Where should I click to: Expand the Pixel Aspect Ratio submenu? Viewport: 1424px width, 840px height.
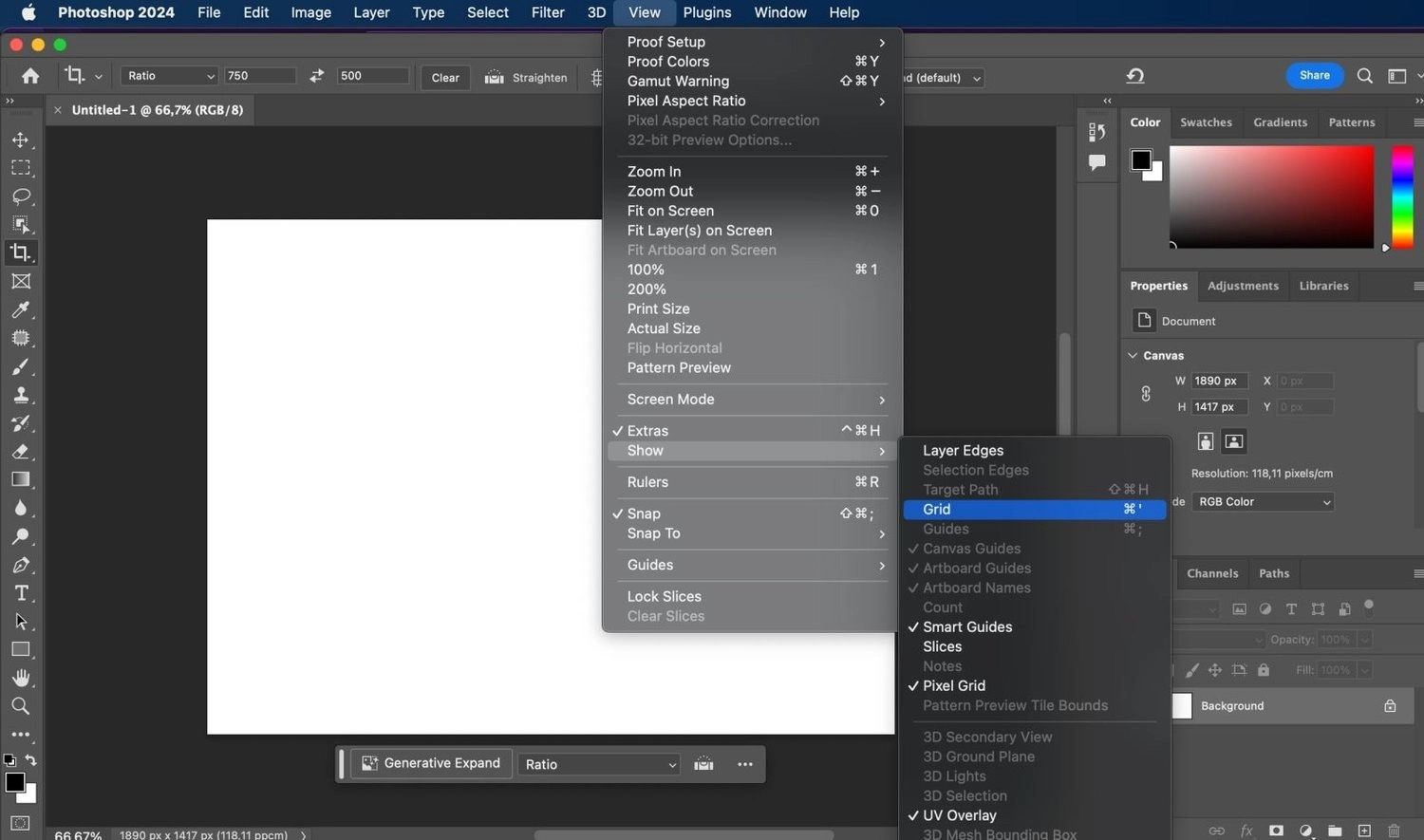click(x=751, y=101)
